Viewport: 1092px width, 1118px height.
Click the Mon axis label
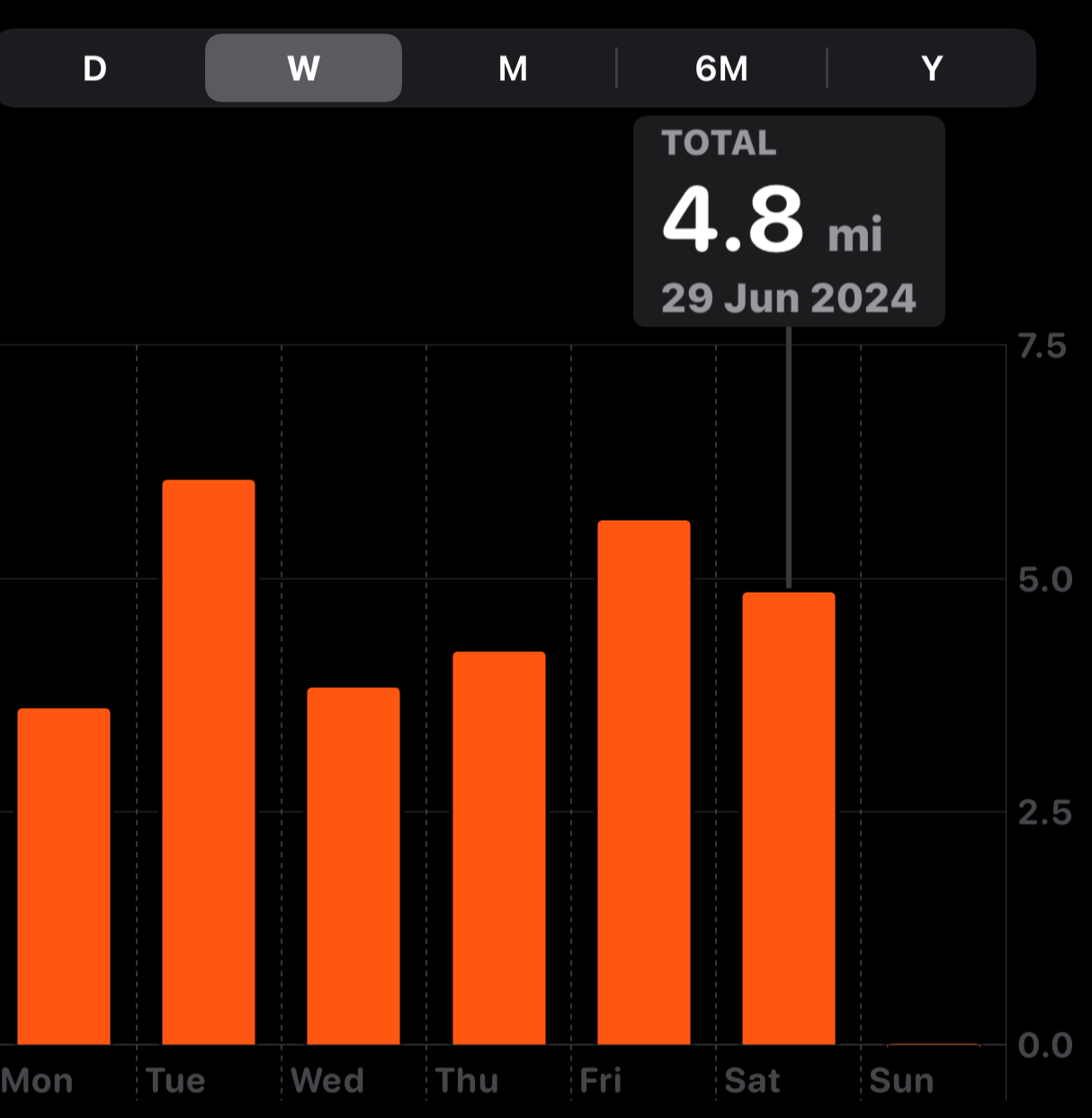click(37, 1080)
